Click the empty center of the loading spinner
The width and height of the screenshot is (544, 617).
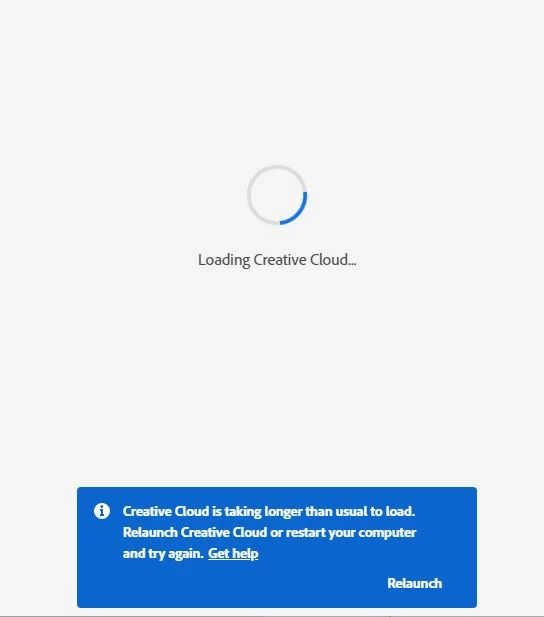tap(276, 195)
